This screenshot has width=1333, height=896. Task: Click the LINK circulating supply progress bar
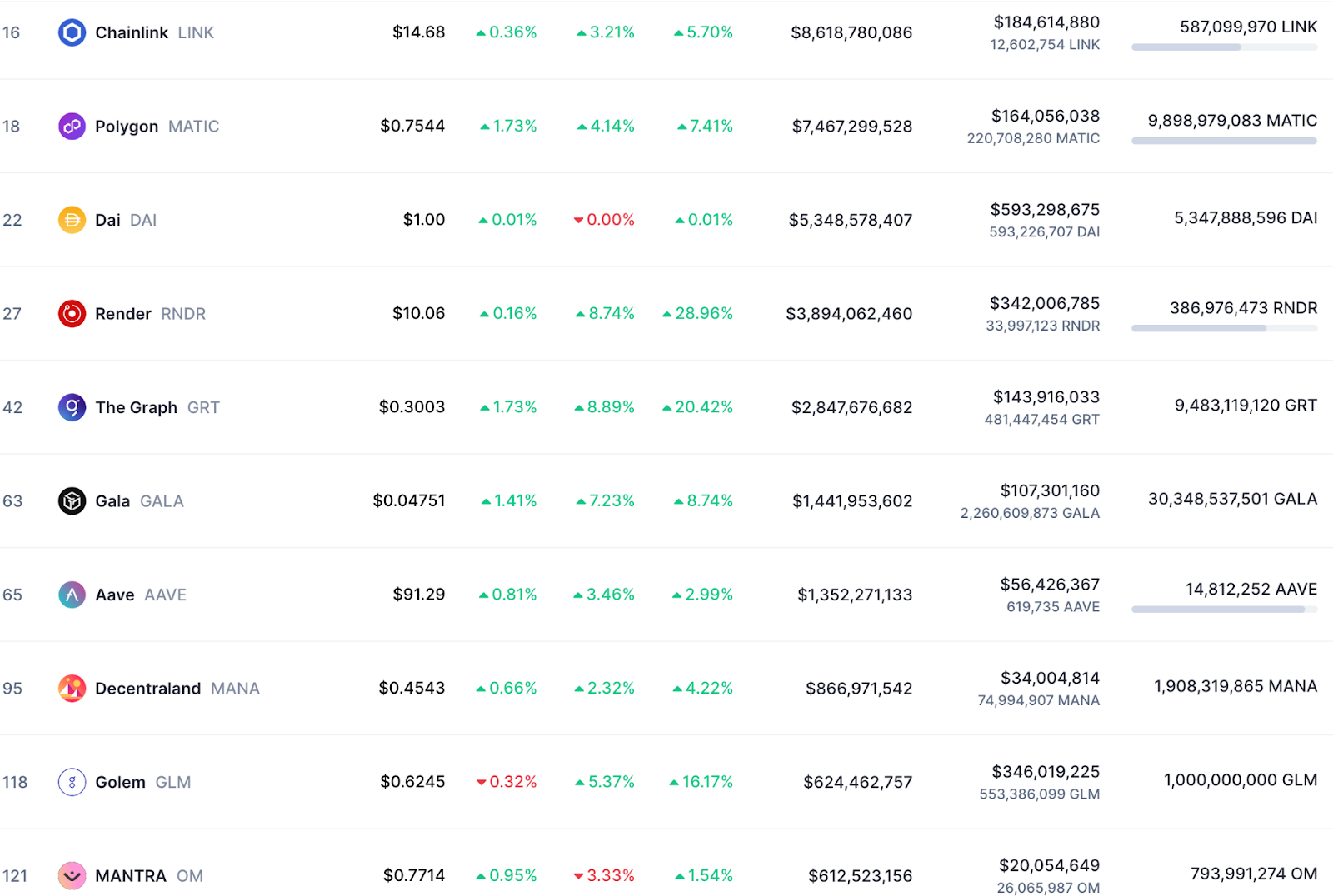pos(1224,47)
